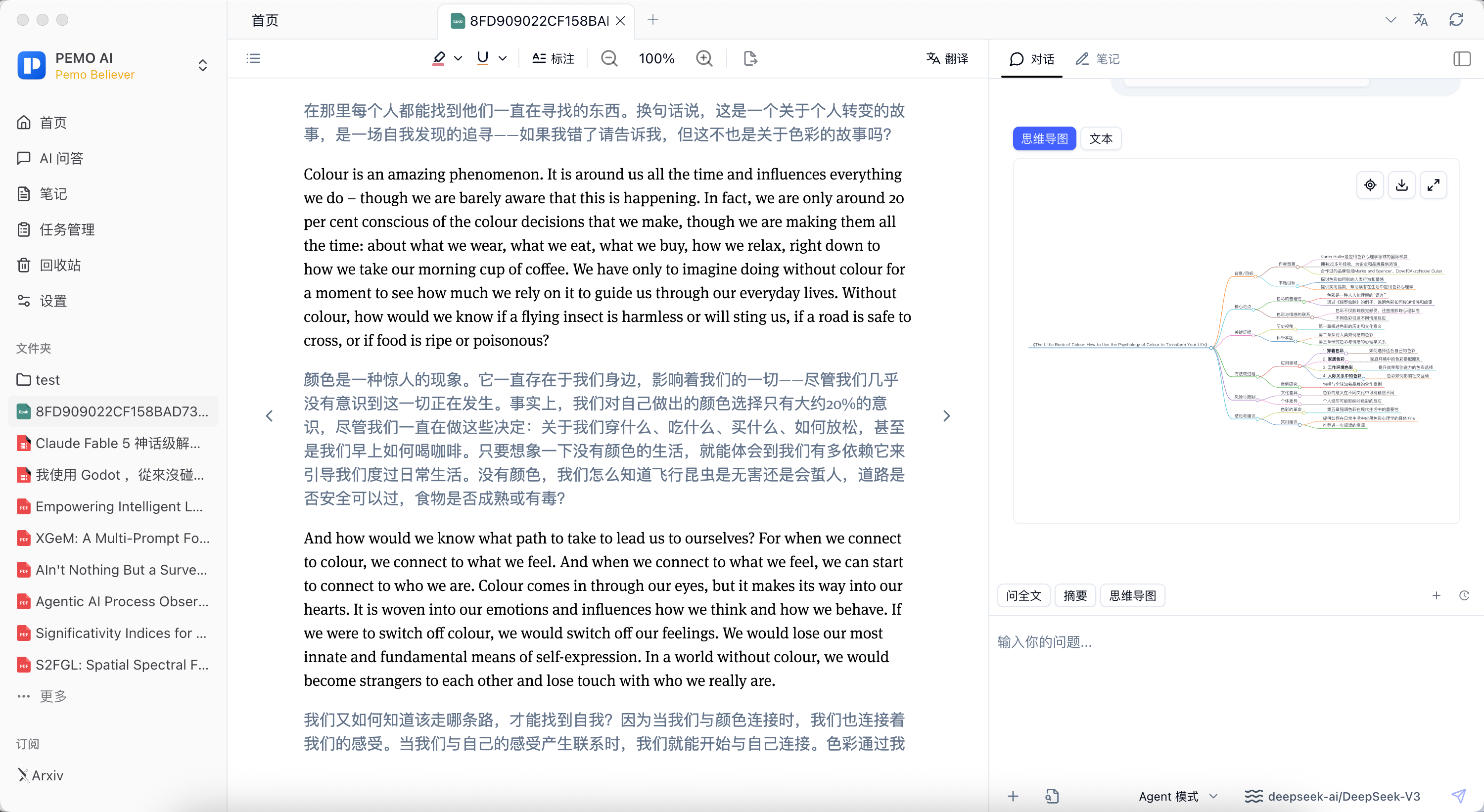The height and width of the screenshot is (812, 1484).
Task: Click the 翻译 translate button
Action: coord(947,58)
